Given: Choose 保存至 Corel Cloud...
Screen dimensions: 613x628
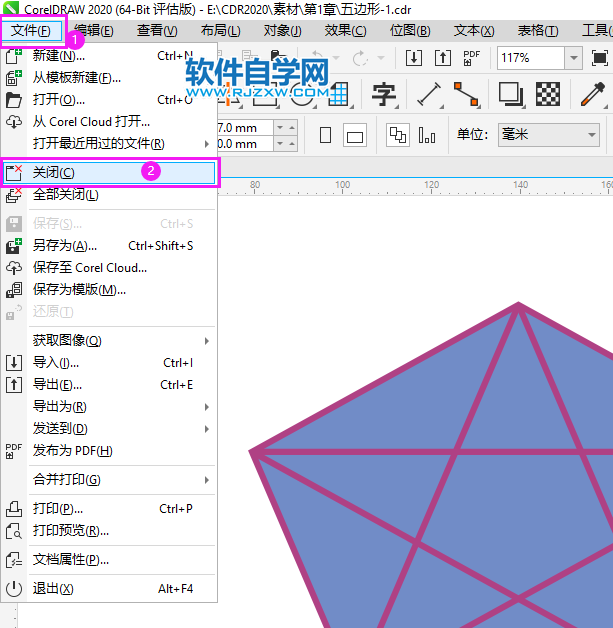Looking at the screenshot, I should [x=109, y=268].
